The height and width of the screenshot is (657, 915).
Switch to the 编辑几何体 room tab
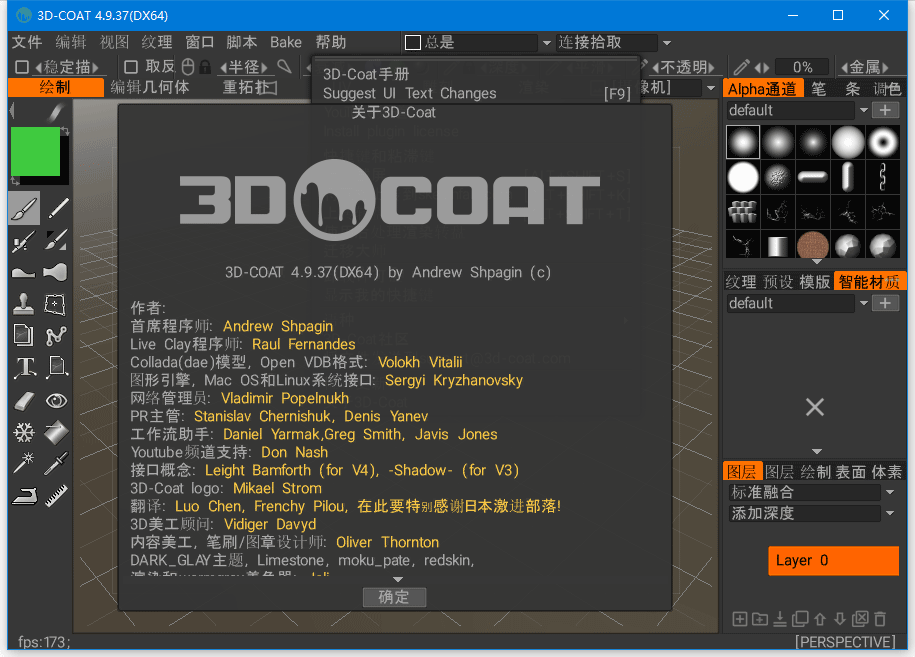tap(150, 88)
